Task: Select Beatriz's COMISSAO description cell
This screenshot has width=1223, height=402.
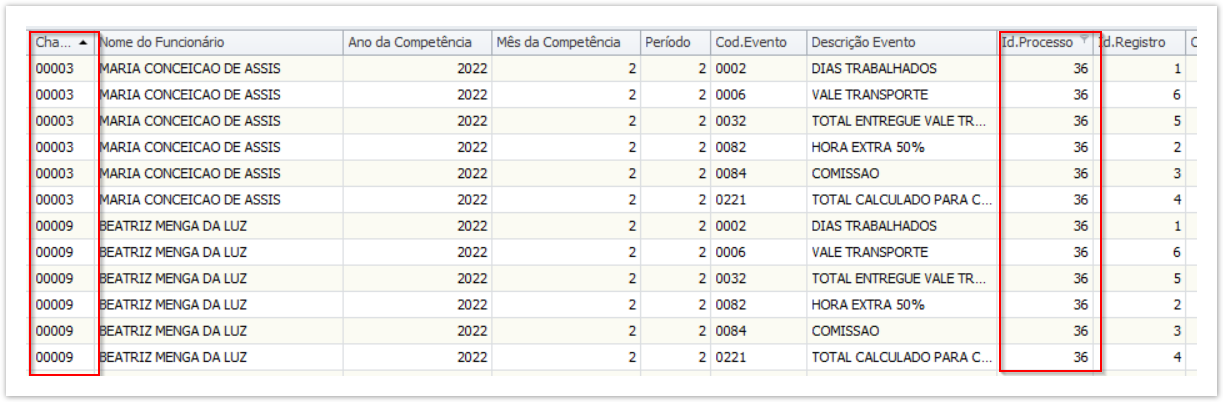Action: [845, 330]
